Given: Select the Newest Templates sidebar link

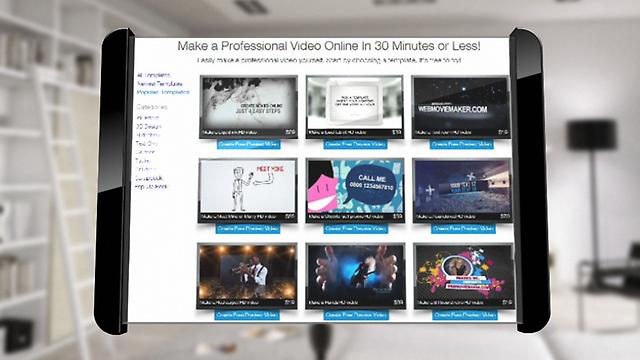Looking at the screenshot, I should pos(160,84).
